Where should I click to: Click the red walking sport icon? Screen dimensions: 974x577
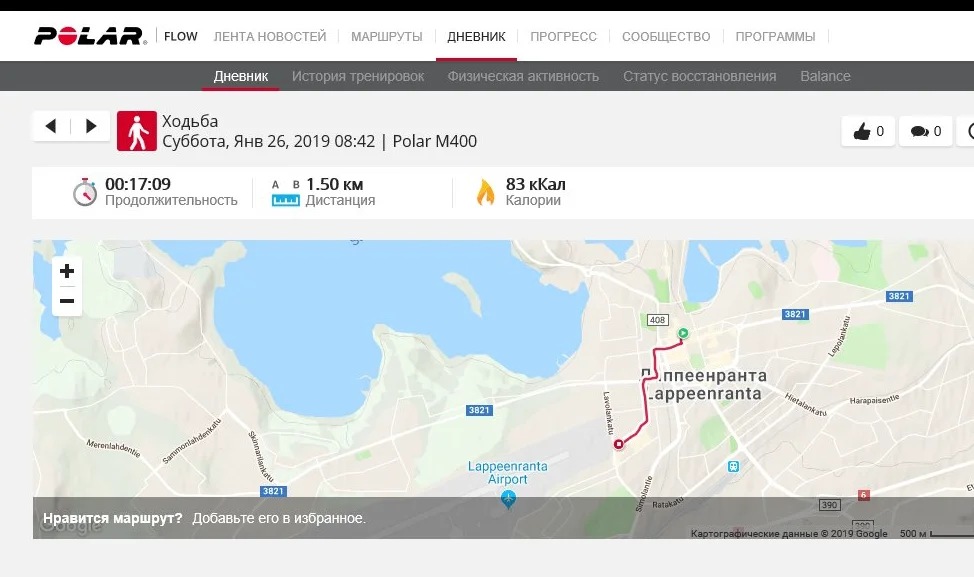[x=137, y=131]
